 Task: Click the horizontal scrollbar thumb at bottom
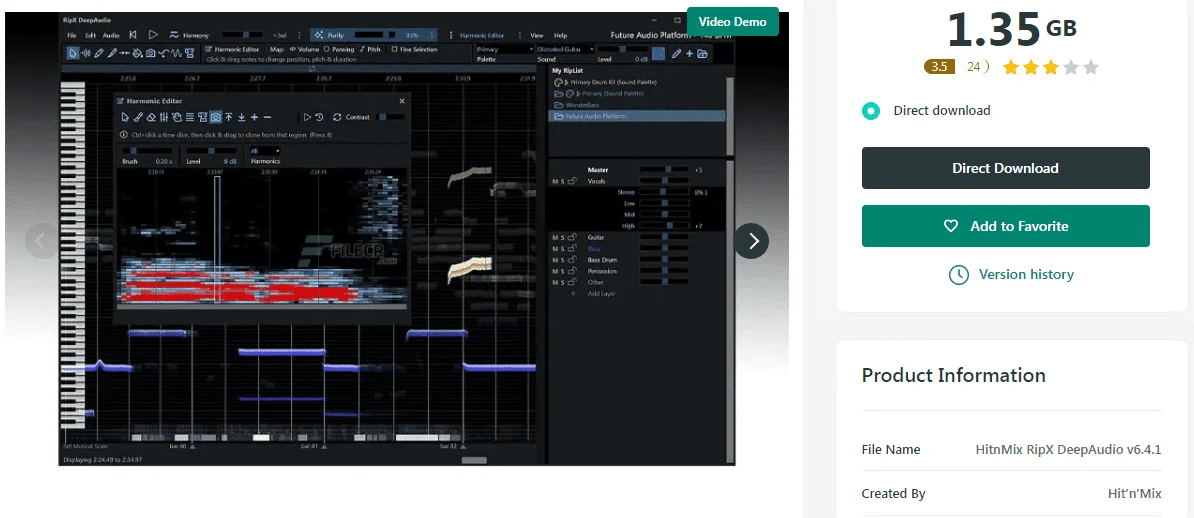point(474,459)
